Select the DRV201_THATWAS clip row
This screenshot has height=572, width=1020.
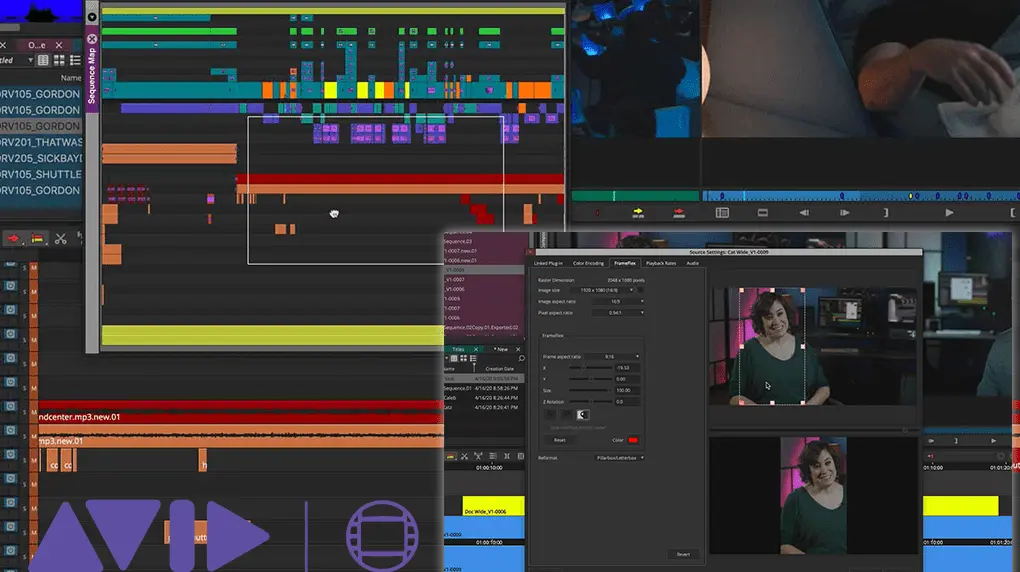point(41,142)
